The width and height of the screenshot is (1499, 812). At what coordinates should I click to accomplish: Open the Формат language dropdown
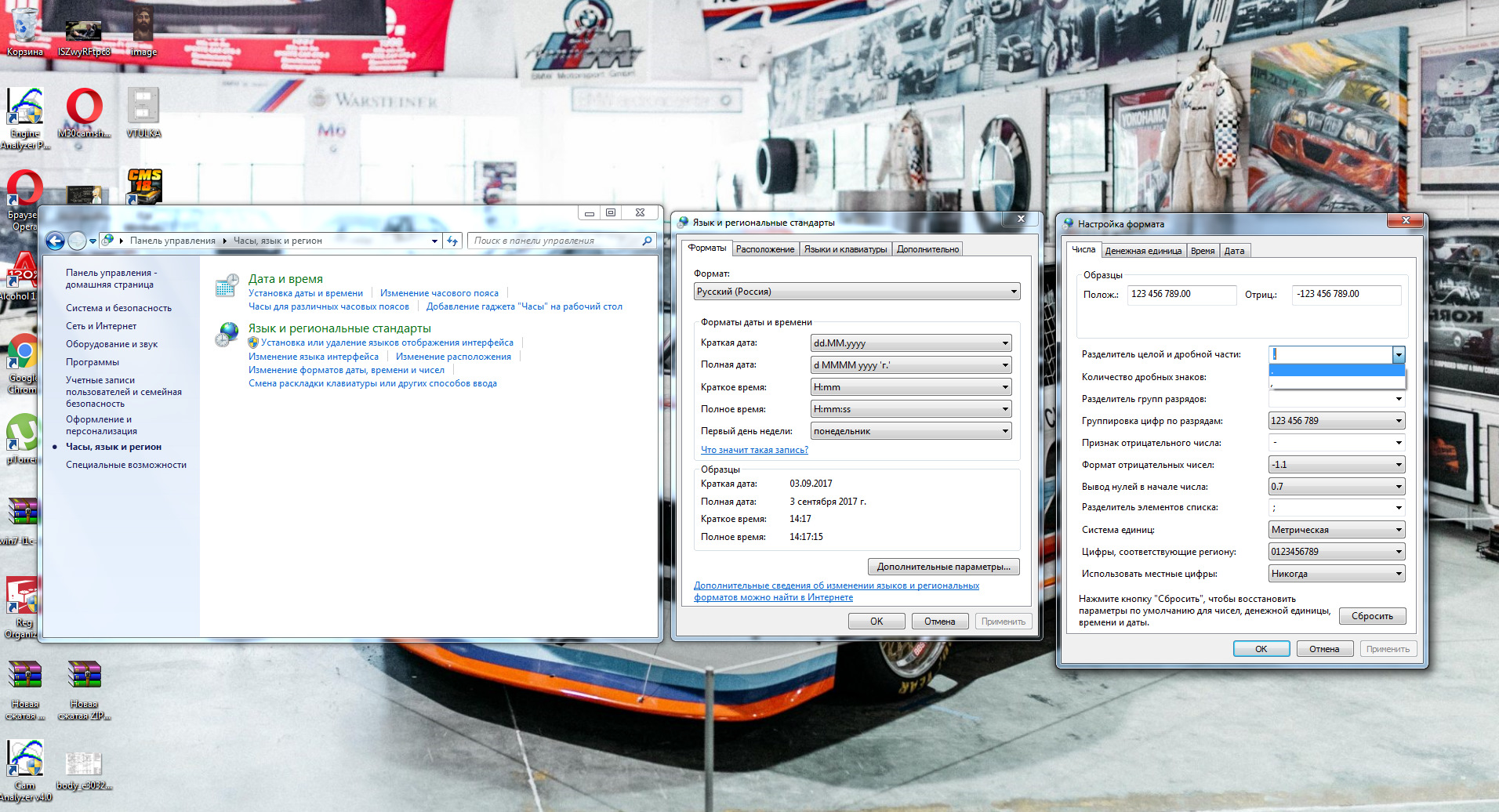pyautogui.click(x=857, y=292)
